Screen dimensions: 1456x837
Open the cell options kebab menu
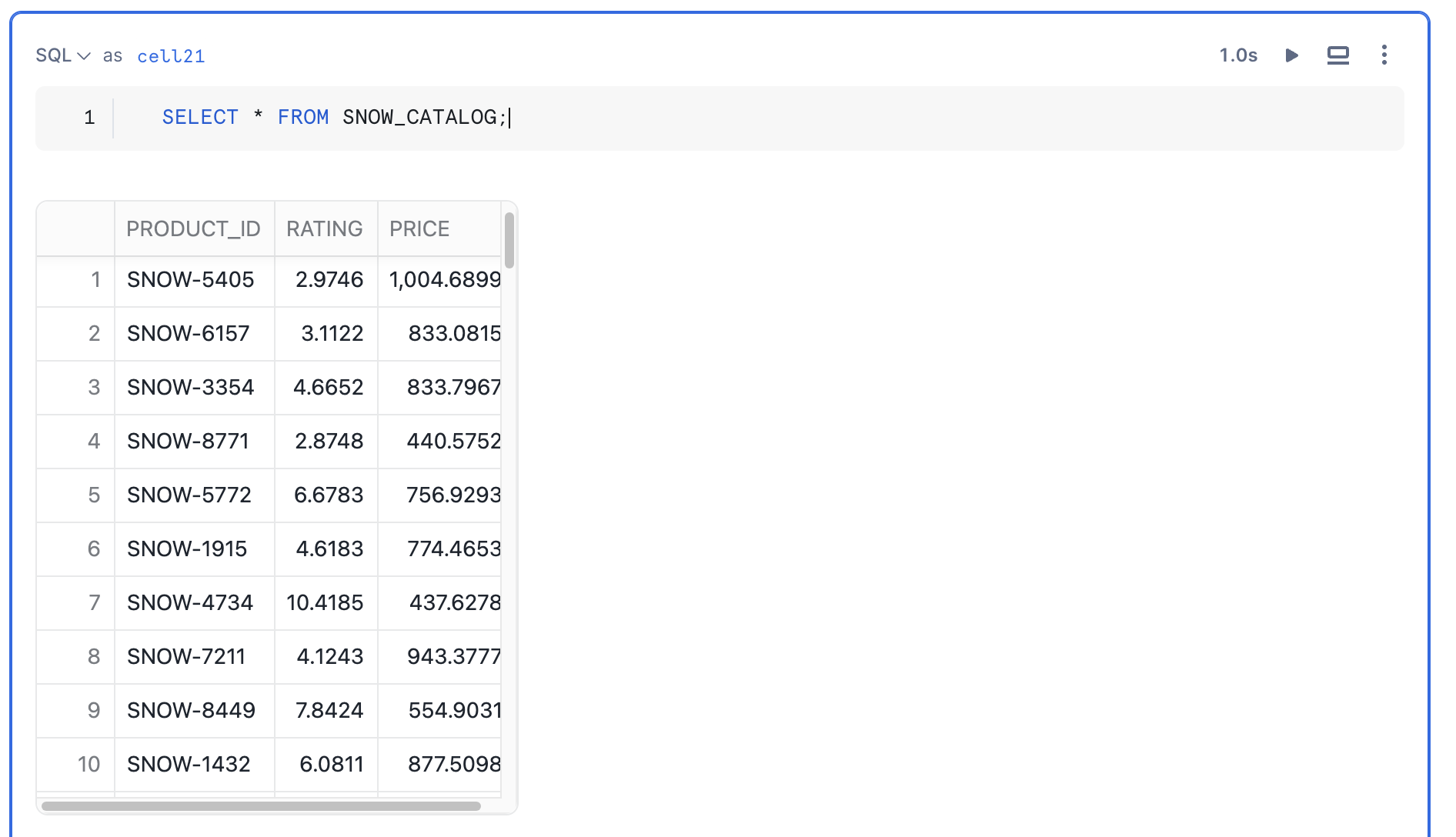click(x=1384, y=55)
